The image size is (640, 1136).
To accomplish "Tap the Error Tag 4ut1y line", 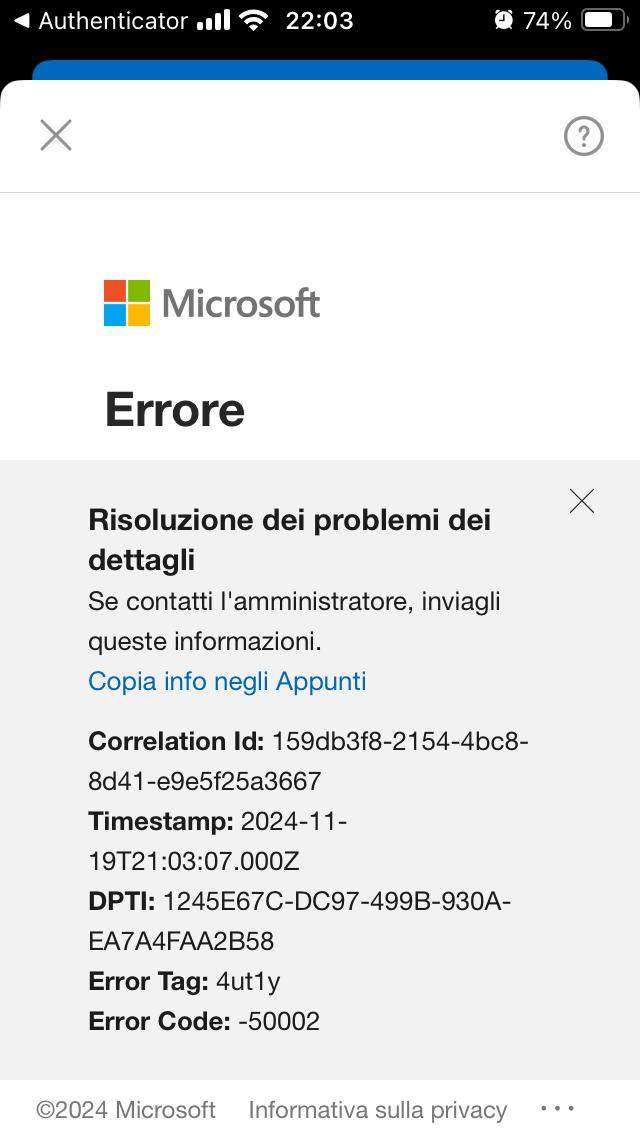I will 184,982.
